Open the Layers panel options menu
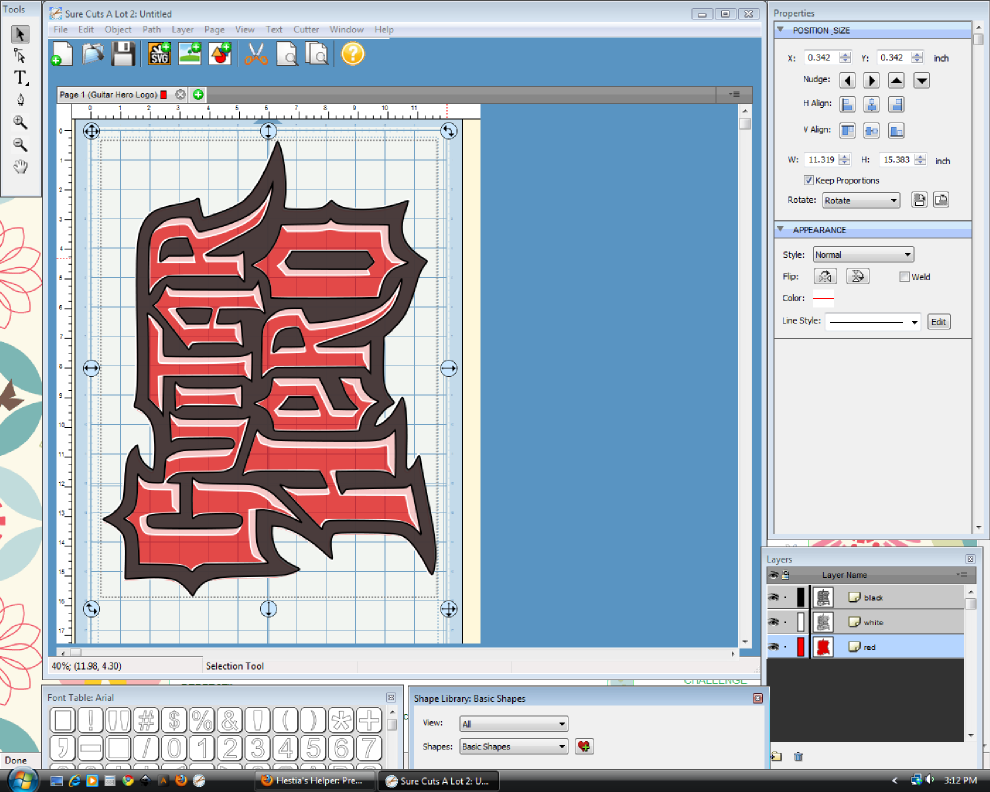 962,575
